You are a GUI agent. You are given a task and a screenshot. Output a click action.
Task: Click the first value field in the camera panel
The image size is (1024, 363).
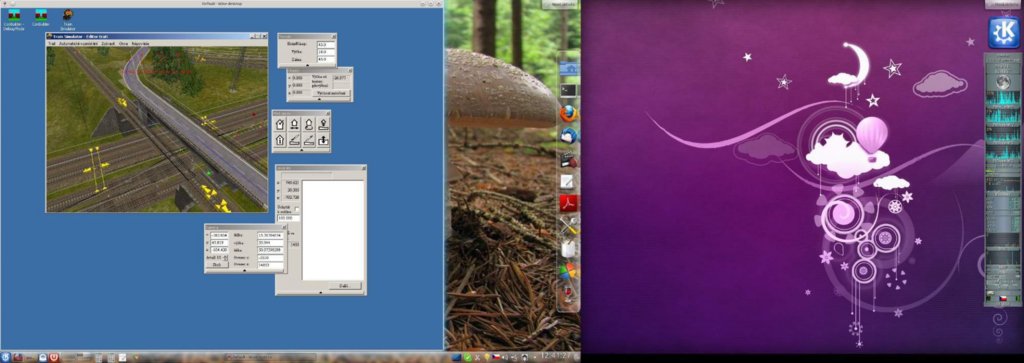[325, 44]
